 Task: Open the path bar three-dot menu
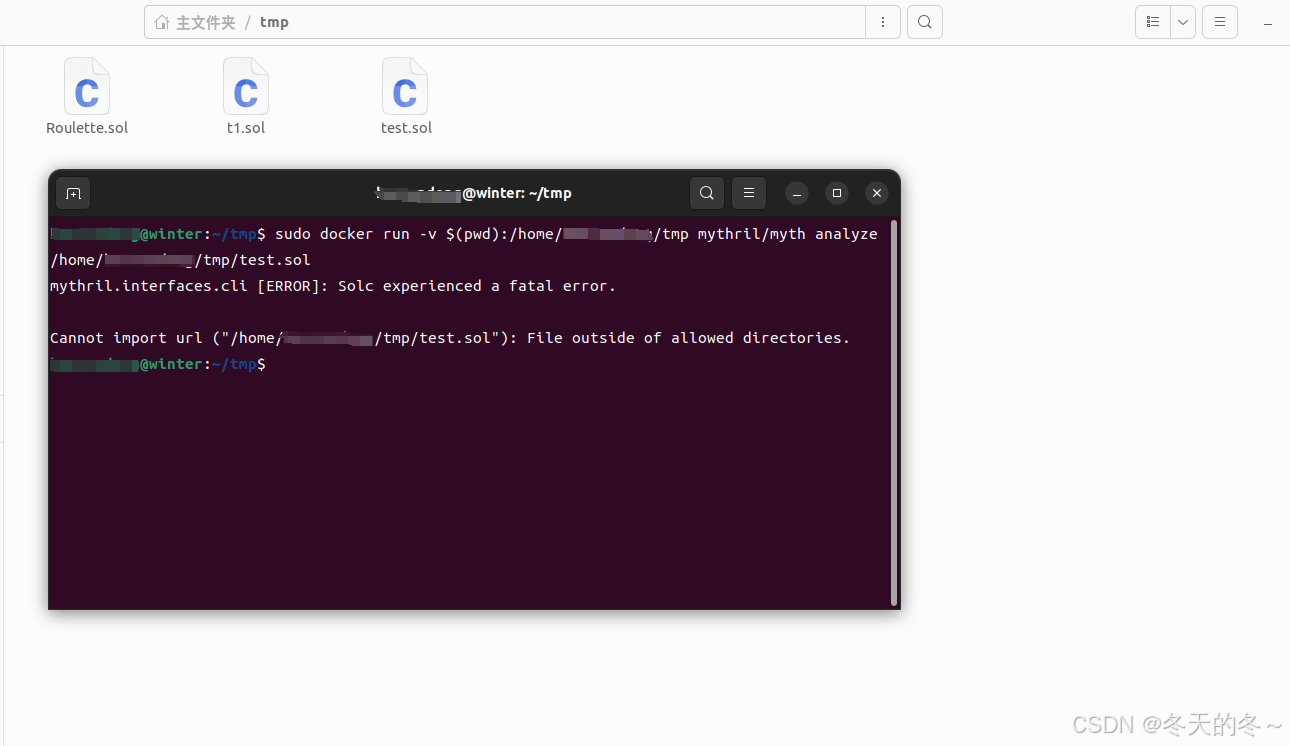[x=882, y=22]
